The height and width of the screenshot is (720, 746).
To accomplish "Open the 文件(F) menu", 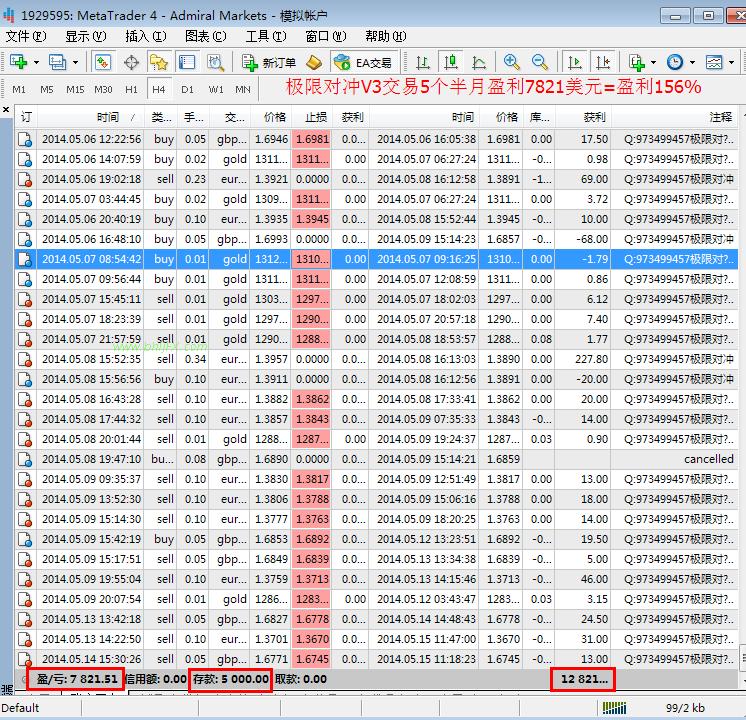I will pos(26,36).
